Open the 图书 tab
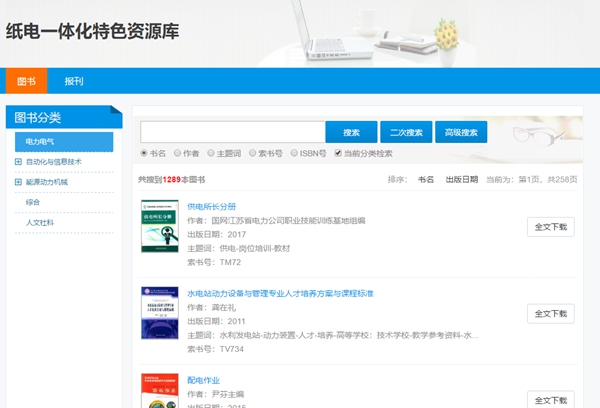600x408 pixels. click(27, 81)
